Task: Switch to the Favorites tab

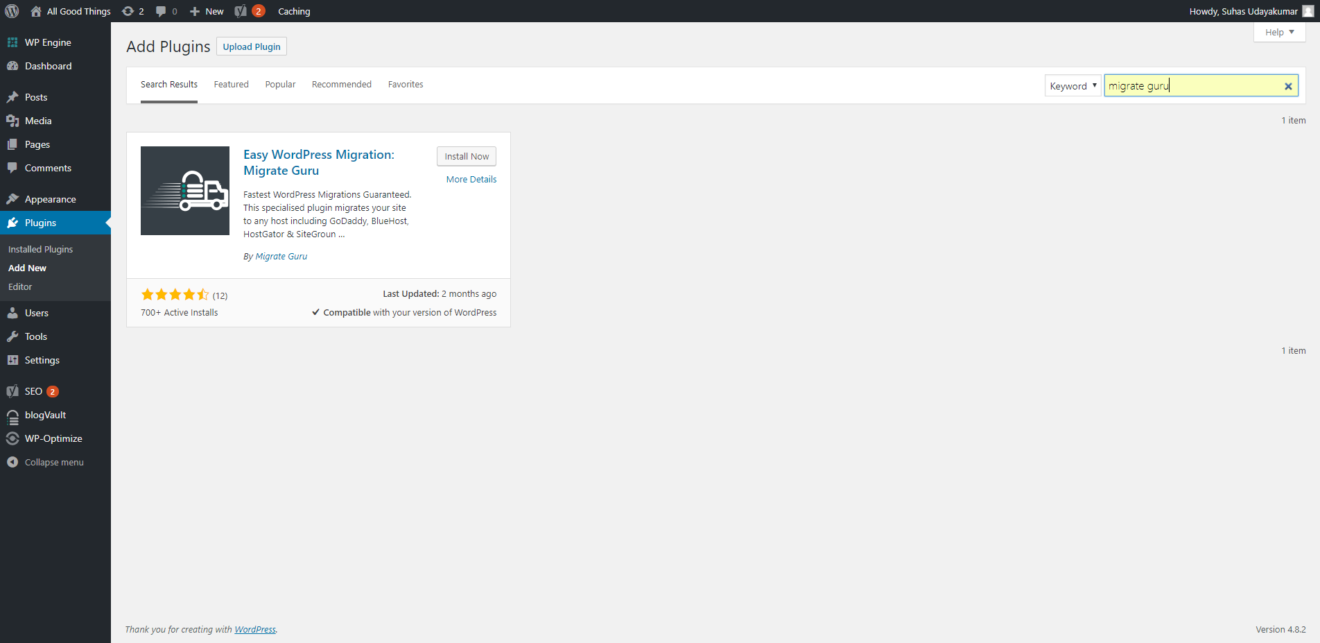Action: click(x=405, y=85)
